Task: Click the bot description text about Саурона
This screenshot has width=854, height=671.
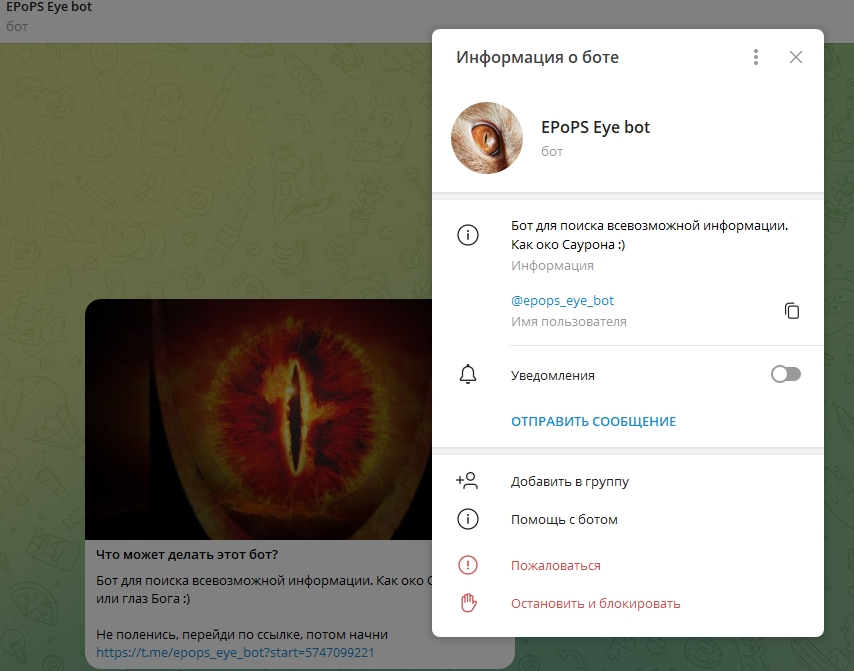Action: click(x=649, y=235)
